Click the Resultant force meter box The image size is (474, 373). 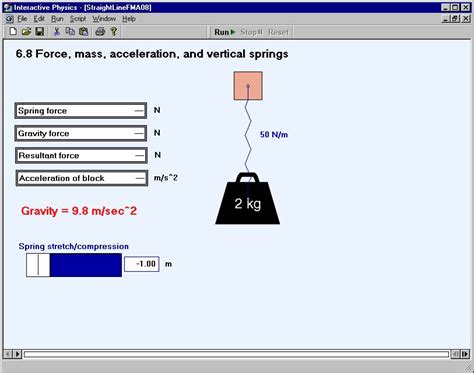[x=81, y=156]
